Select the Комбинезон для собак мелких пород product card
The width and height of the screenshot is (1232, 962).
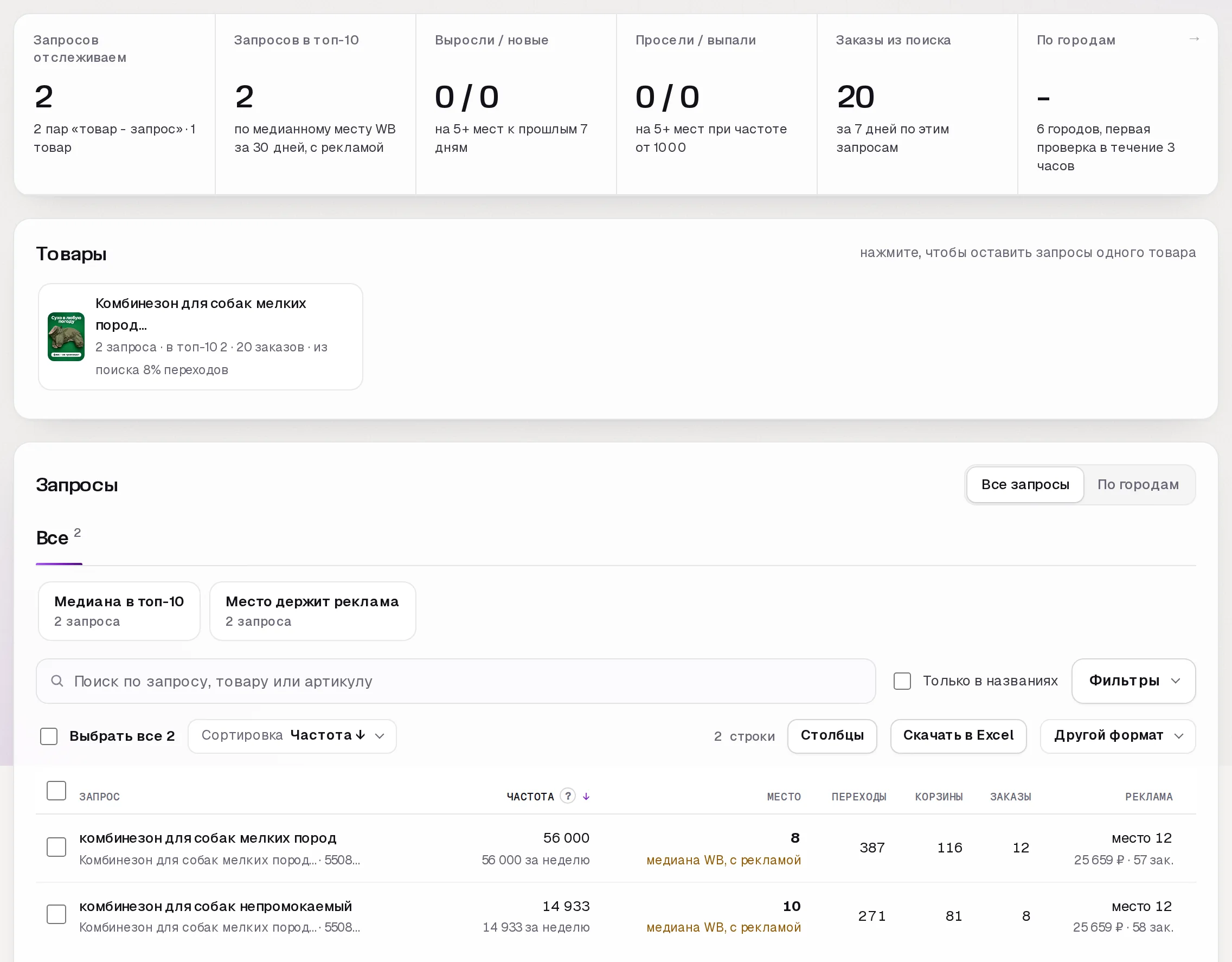[200, 336]
